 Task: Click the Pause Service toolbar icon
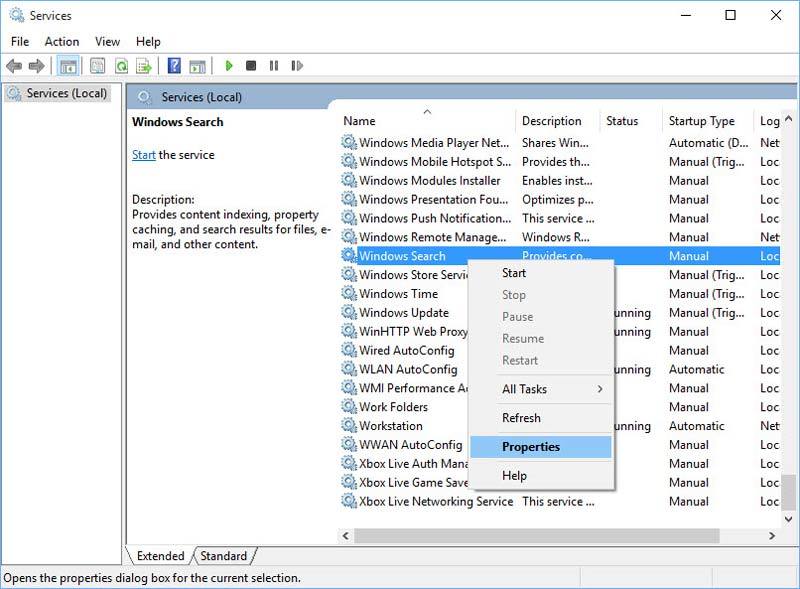pos(275,66)
